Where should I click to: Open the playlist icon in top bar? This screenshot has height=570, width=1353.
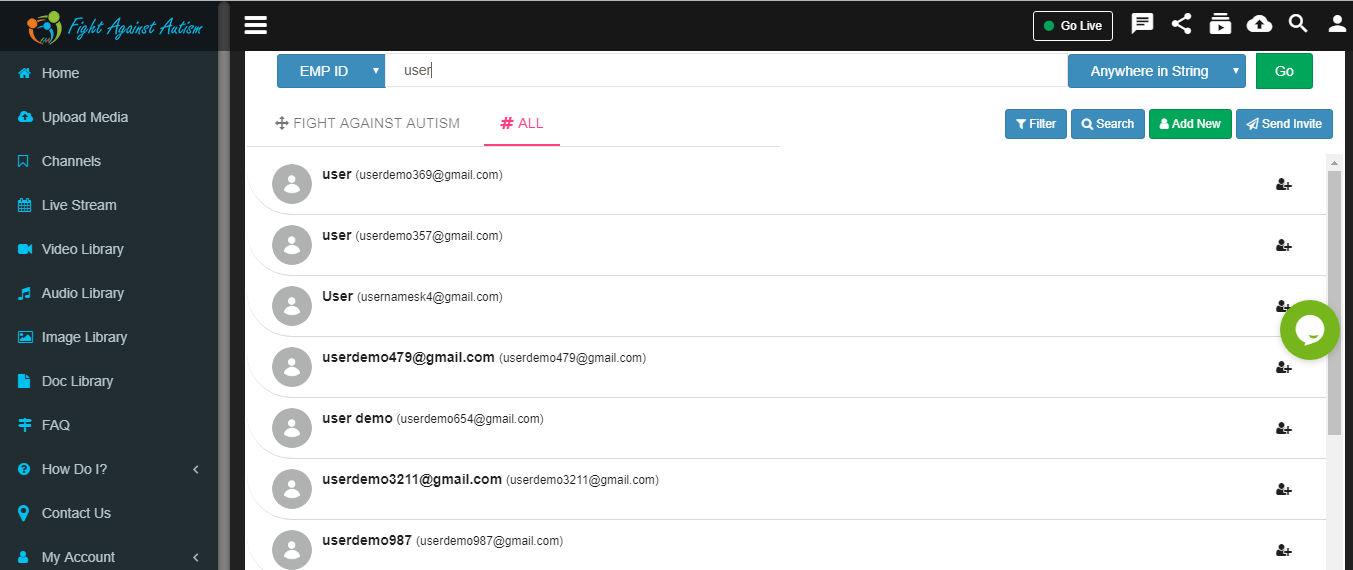tap(1220, 24)
